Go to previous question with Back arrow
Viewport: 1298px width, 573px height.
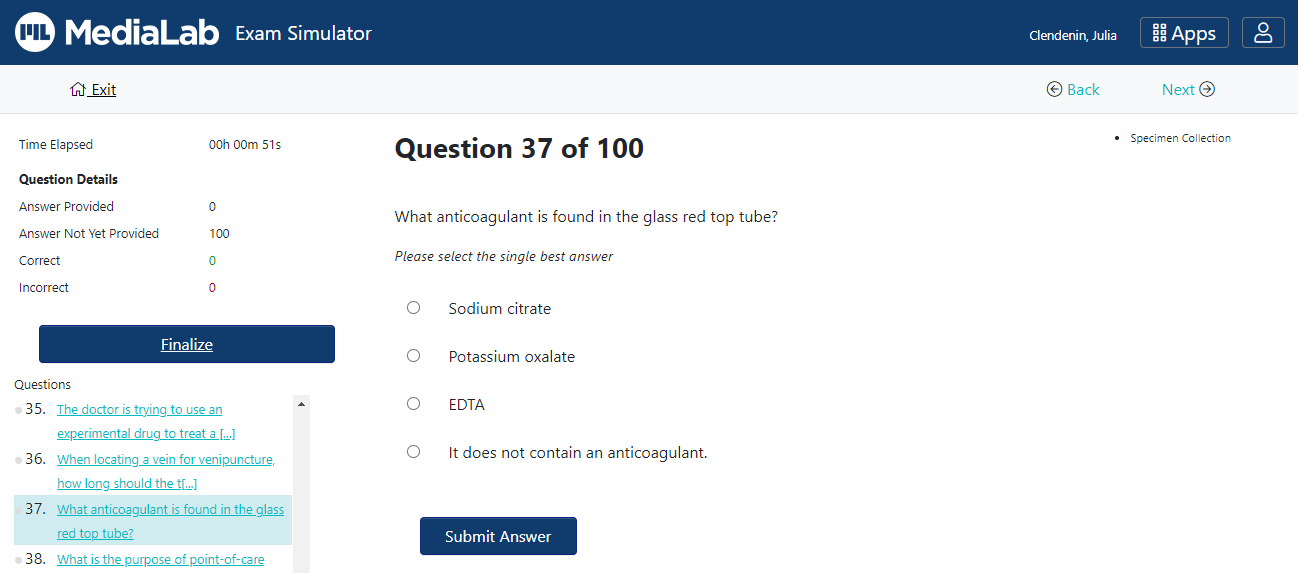coord(1054,90)
